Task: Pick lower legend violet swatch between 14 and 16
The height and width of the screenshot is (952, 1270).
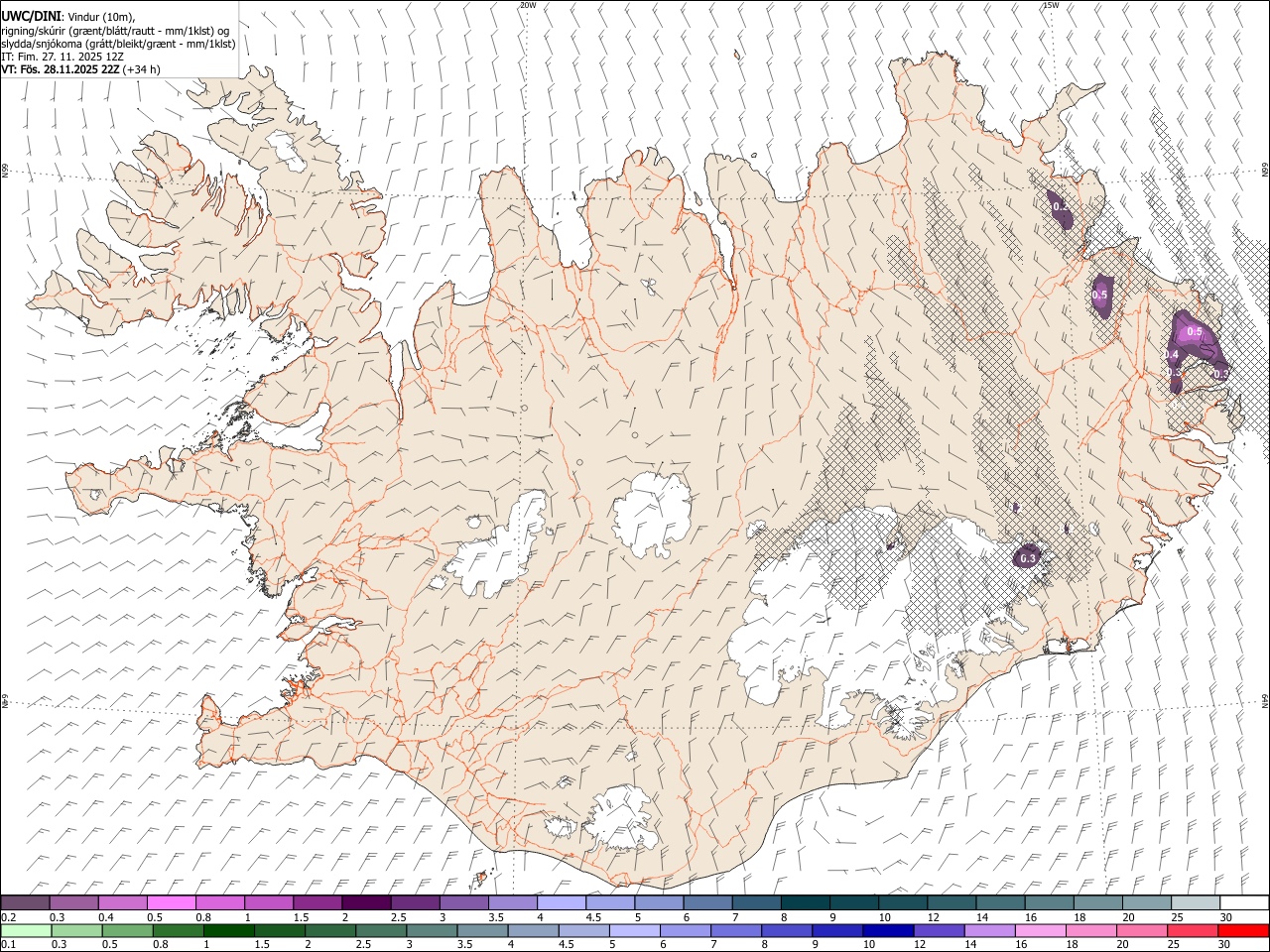Action: point(990,930)
